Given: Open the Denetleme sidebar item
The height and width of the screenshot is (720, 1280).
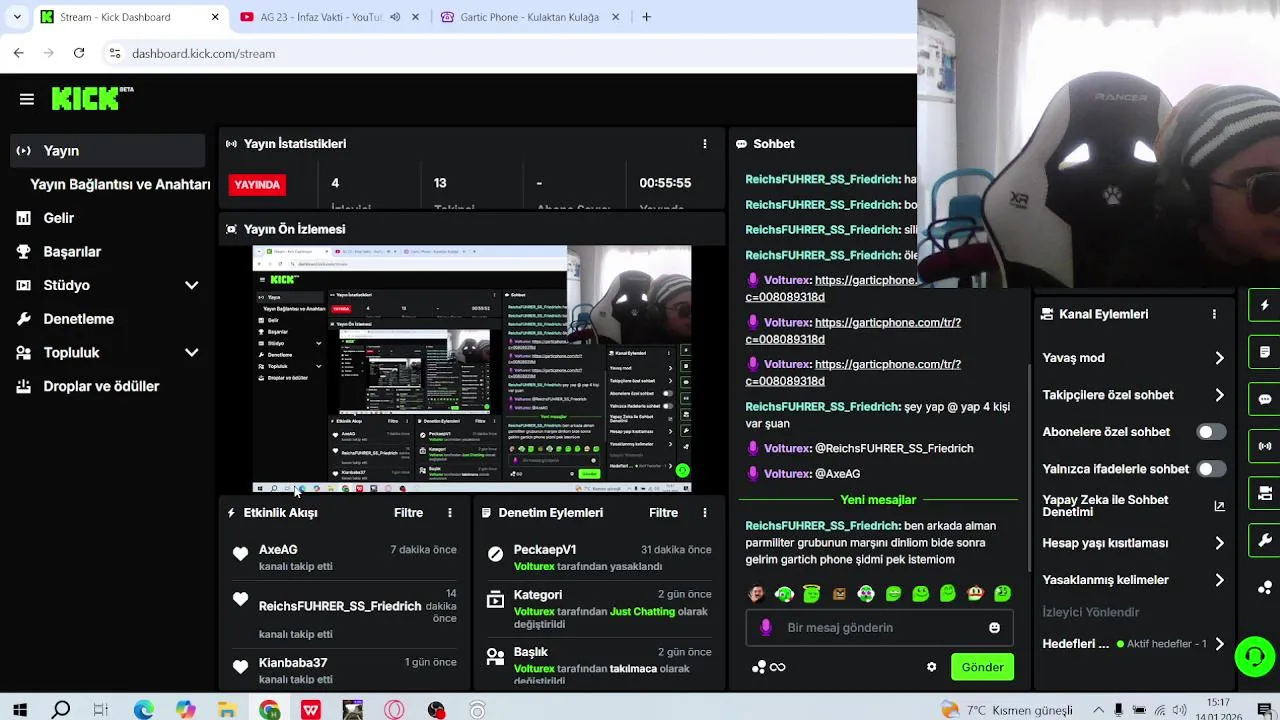Looking at the screenshot, I should [78, 319].
